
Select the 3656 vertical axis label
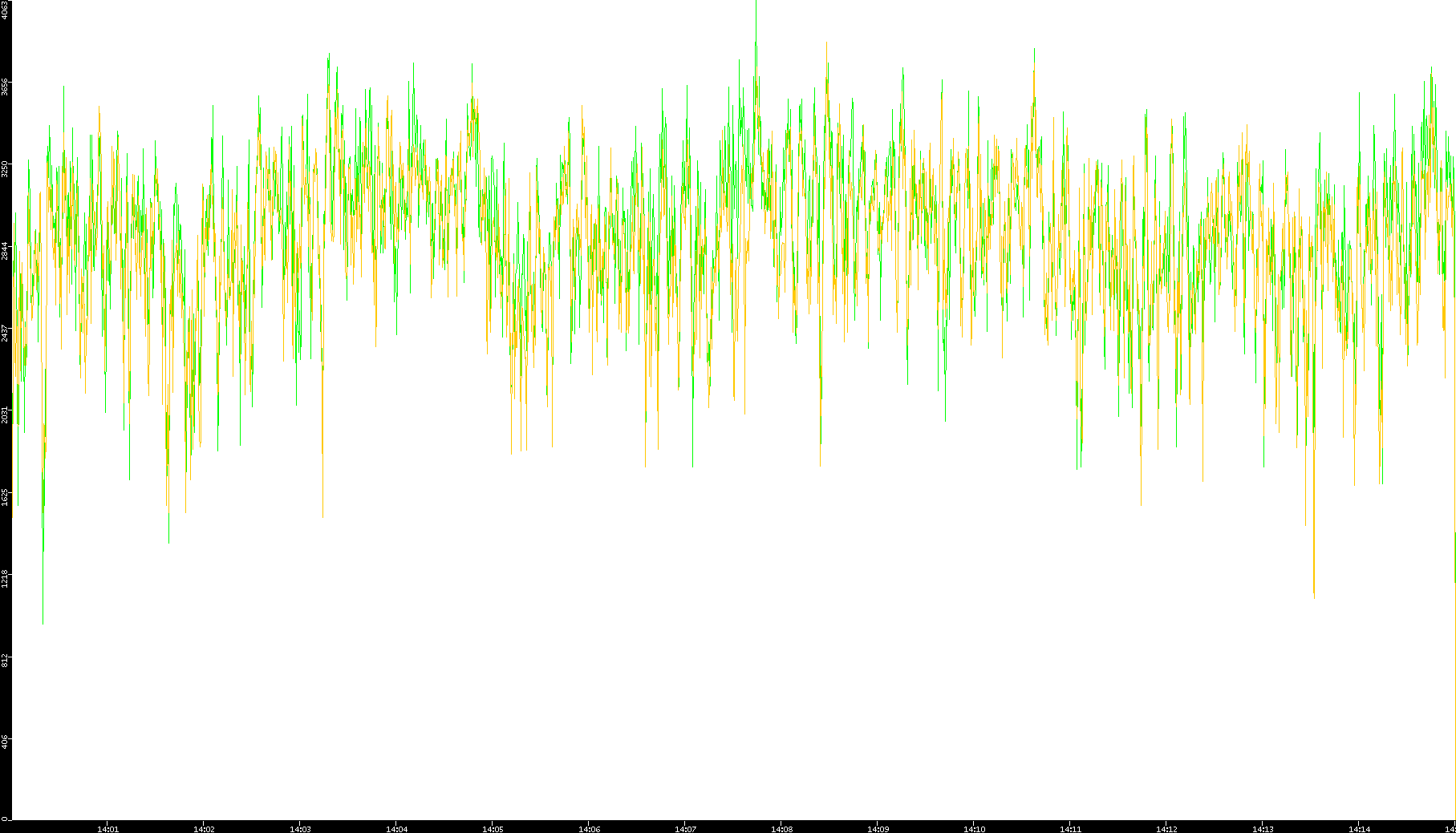coord(5,87)
